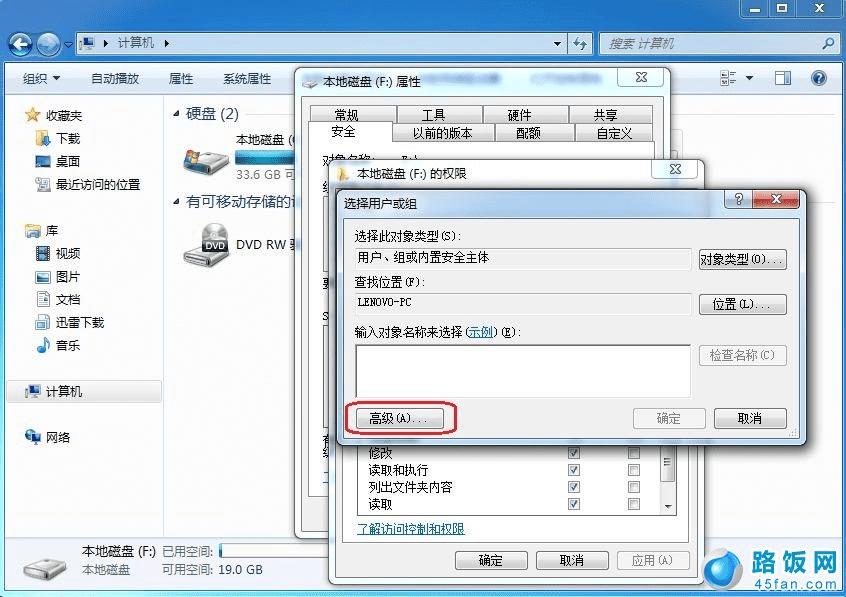
Task: Select 计算机 in the navigation pane
Action: [84, 391]
